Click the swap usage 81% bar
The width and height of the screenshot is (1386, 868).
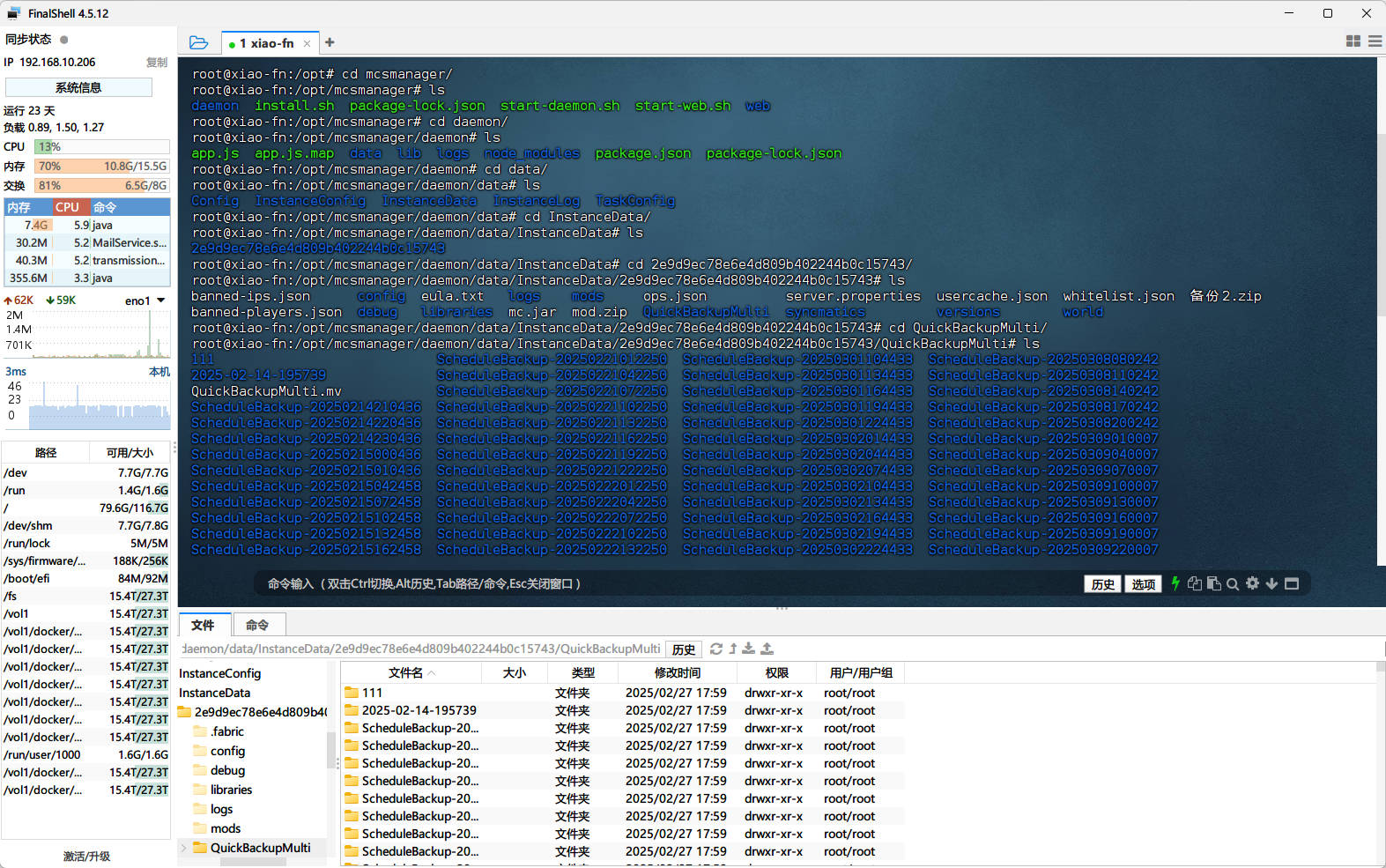pyautogui.click(x=102, y=185)
